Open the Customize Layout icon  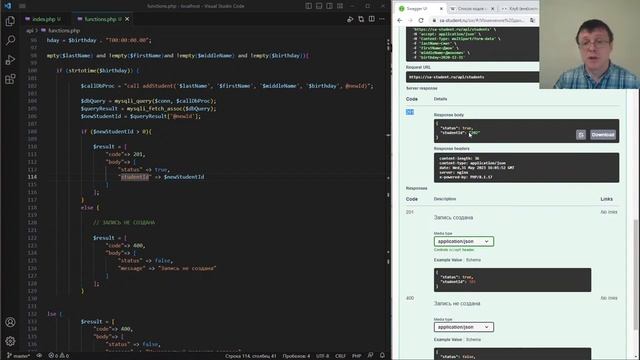[x=340, y=6]
